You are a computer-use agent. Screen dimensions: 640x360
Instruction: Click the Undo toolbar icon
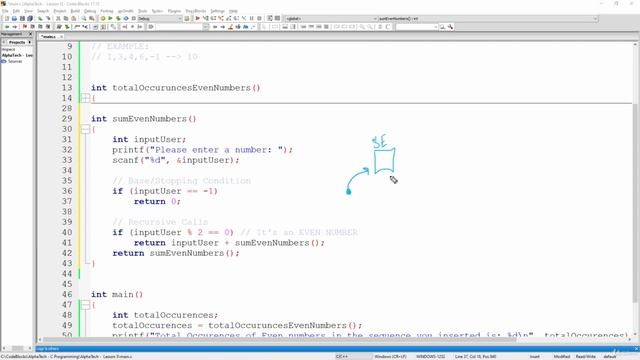pyautogui.click(x=40, y=18)
